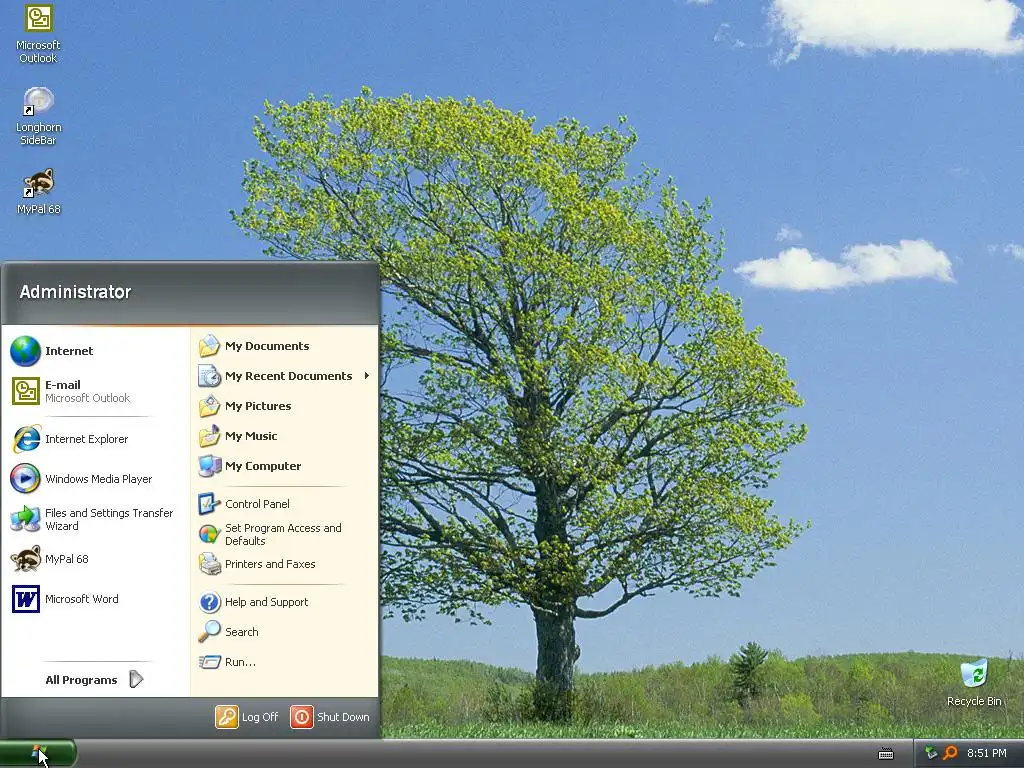1024x768 pixels.
Task: Click Search text in Start menu
Action: tap(242, 632)
